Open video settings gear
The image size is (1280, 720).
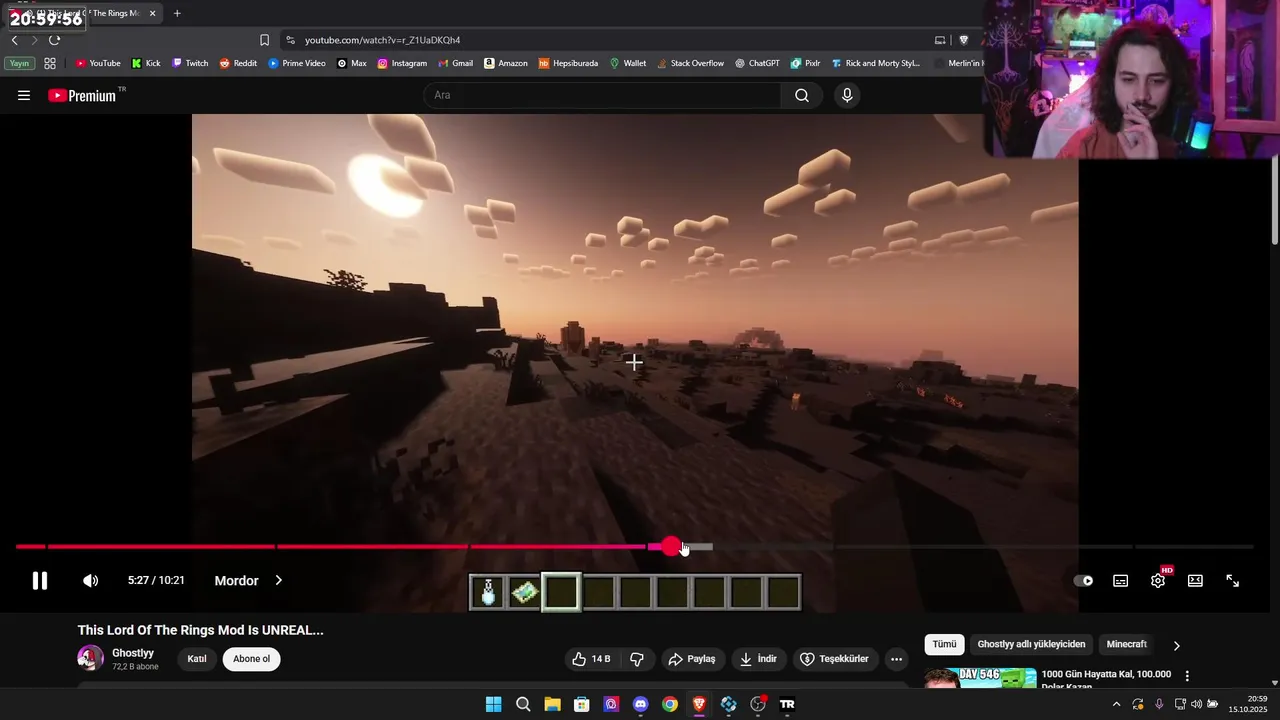pos(1158,581)
